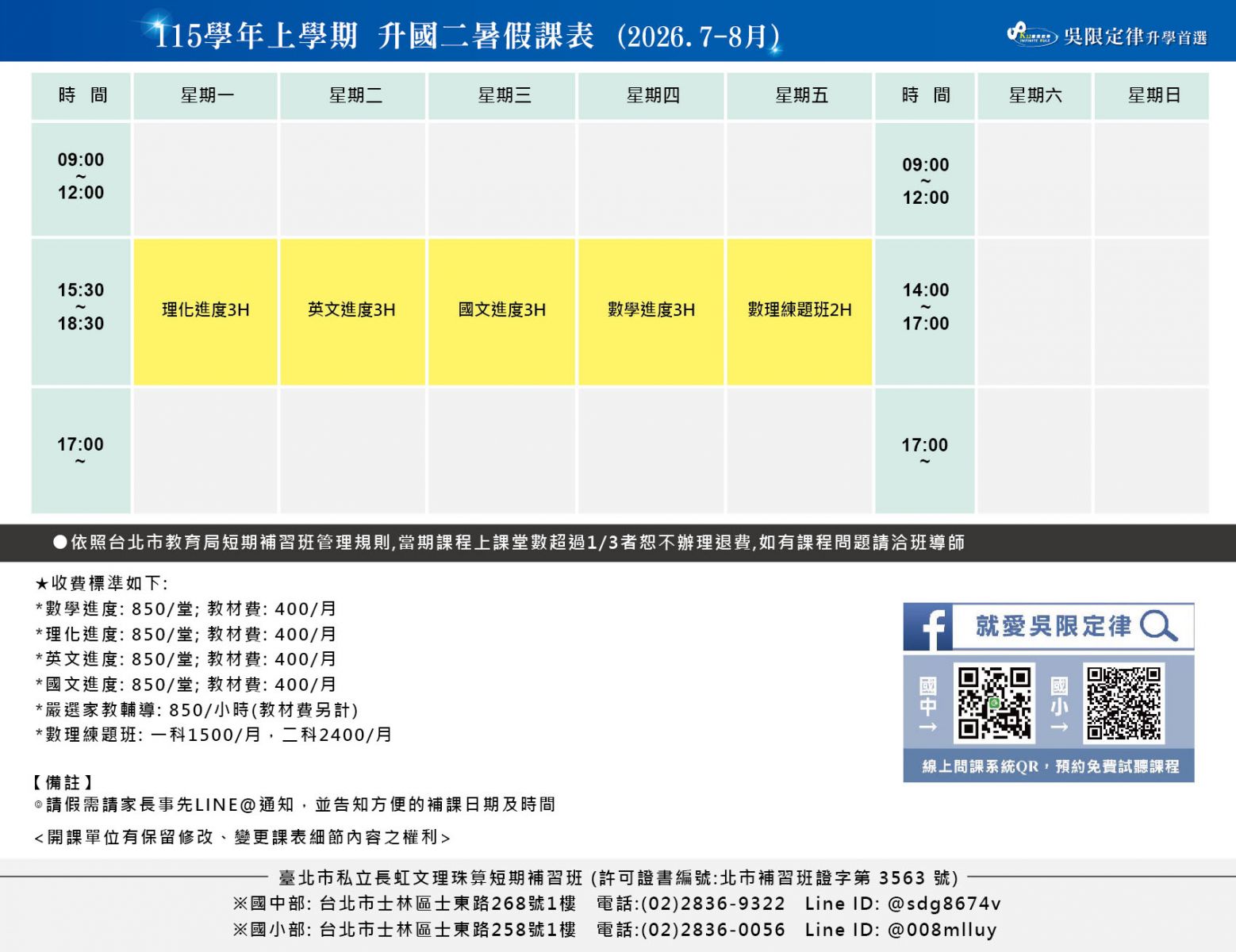
Task: Click the 星期一 column header
Action: pyautogui.click(x=206, y=96)
